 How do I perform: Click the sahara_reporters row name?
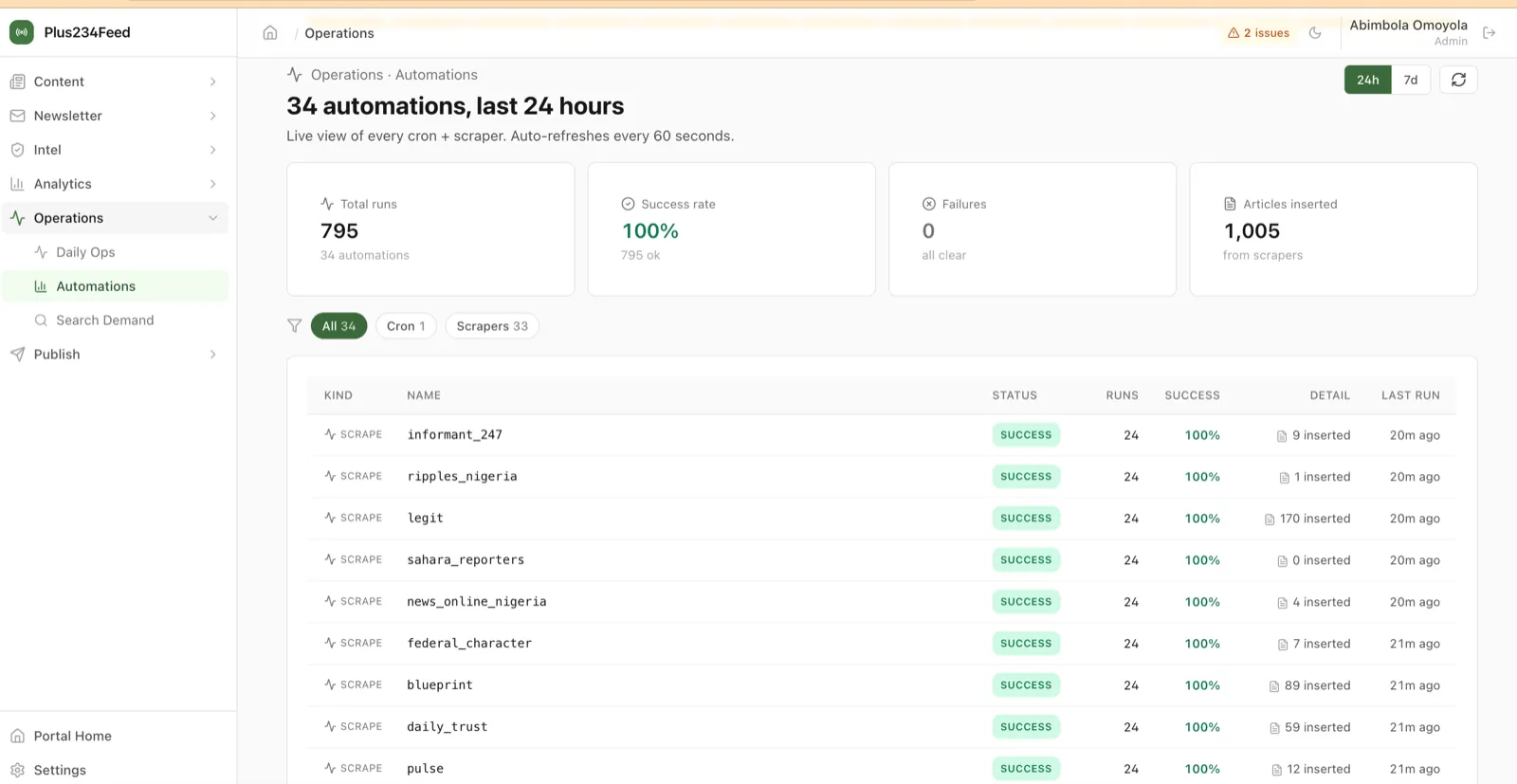tap(466, 560)
